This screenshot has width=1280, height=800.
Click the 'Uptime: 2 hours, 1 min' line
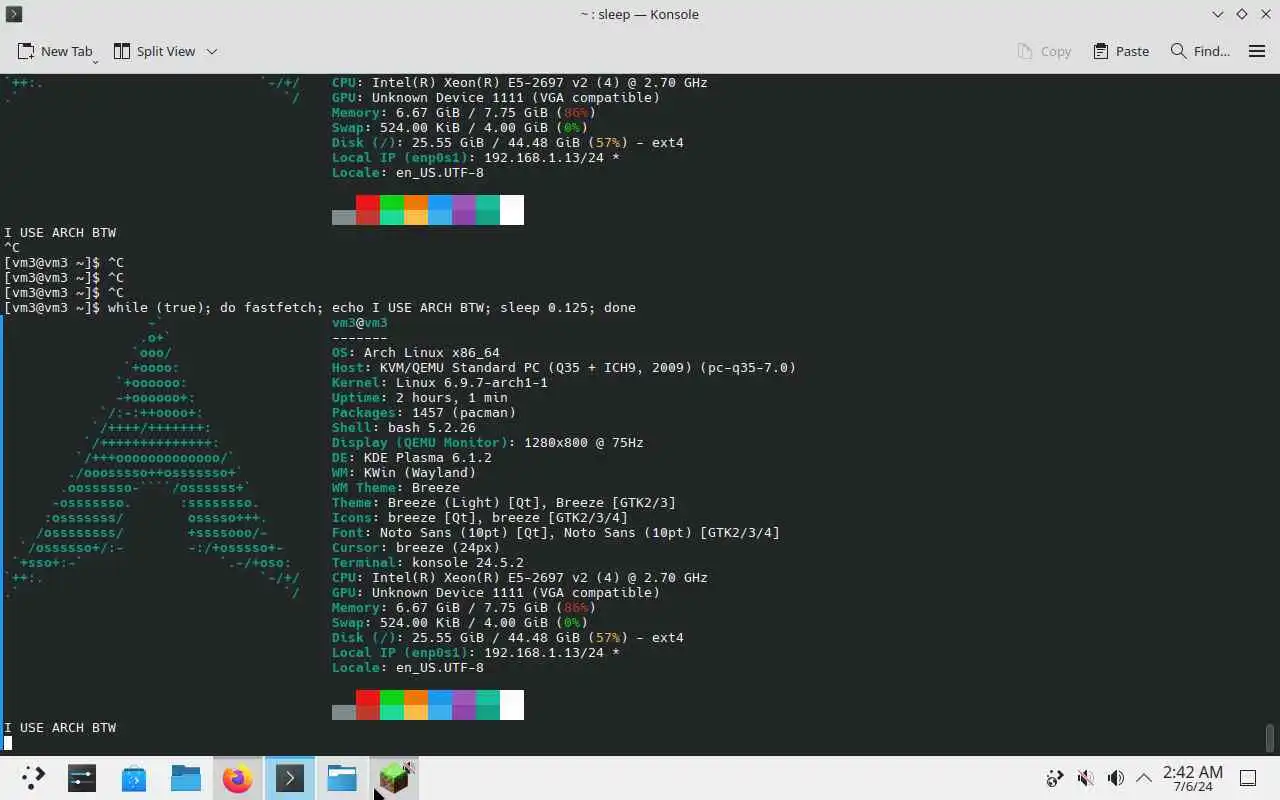click(x=420, y=397)
